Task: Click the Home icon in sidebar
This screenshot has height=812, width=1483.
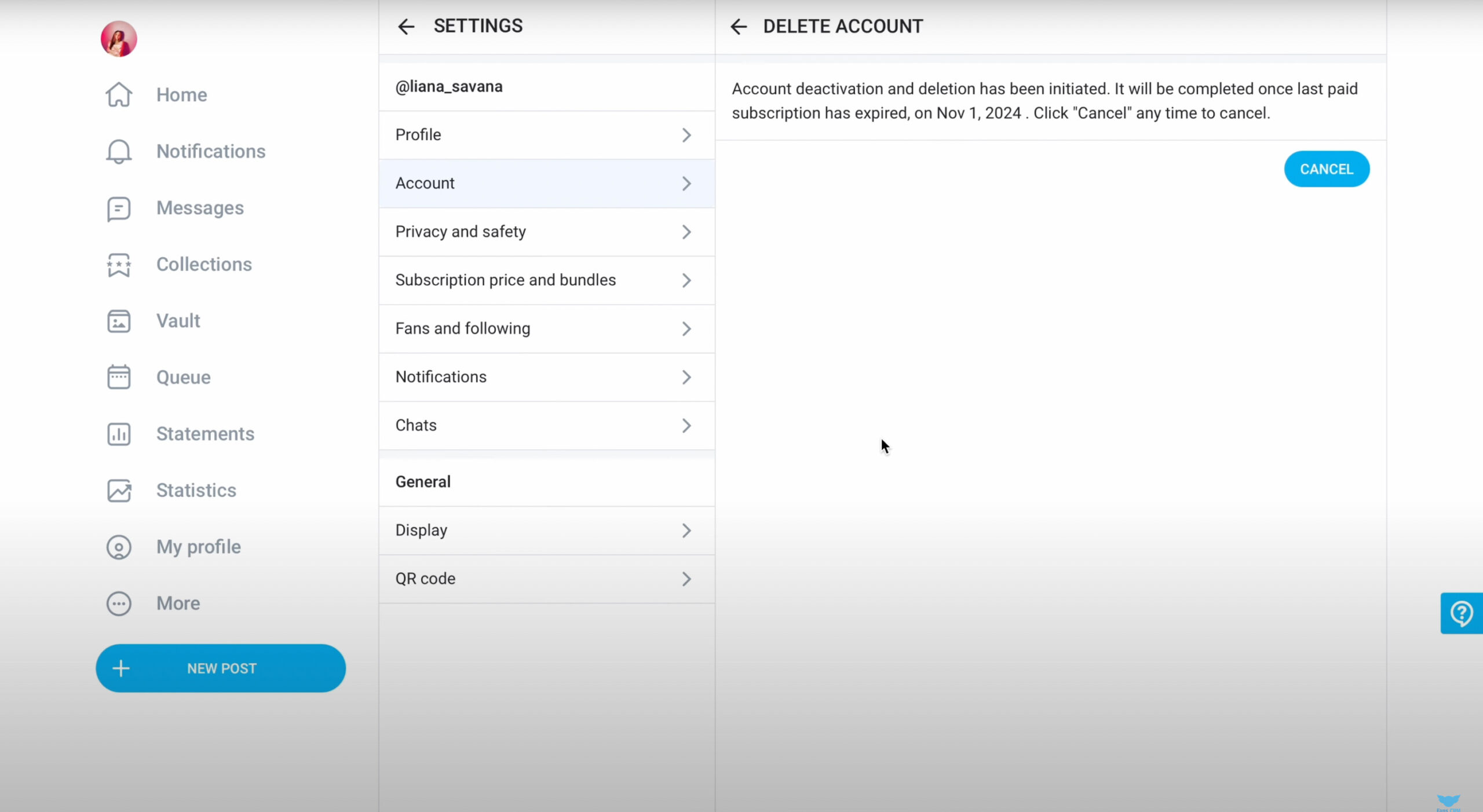Action: point(119,94)
